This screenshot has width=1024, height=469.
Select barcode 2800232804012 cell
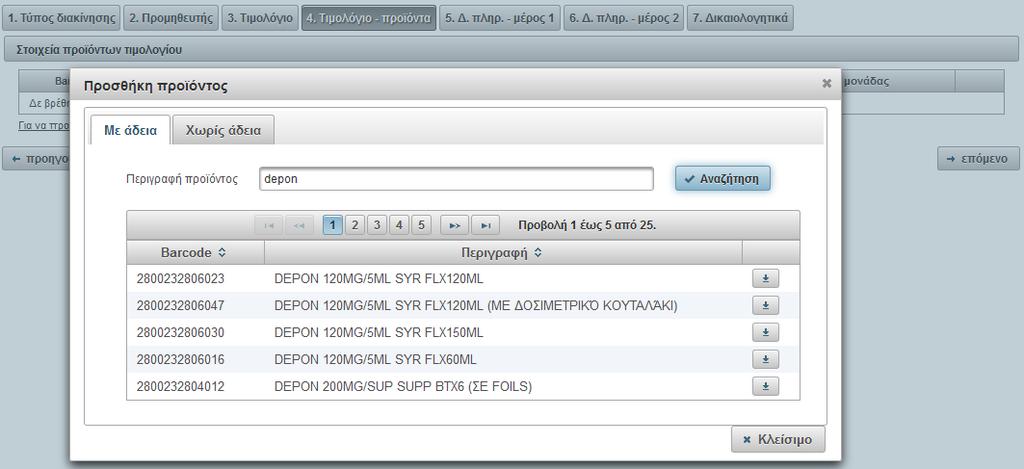point(180,387)
